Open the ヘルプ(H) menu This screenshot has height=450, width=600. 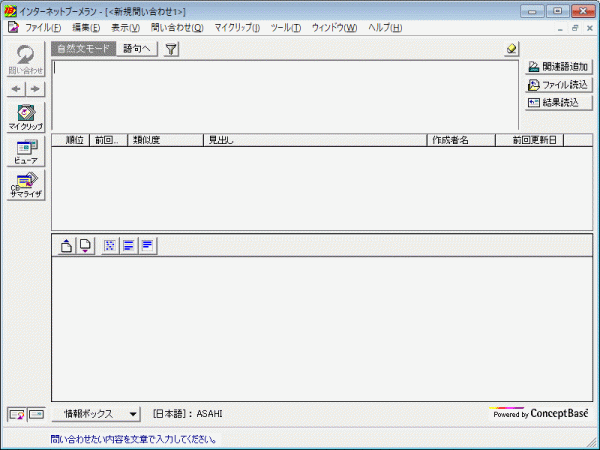385,28
